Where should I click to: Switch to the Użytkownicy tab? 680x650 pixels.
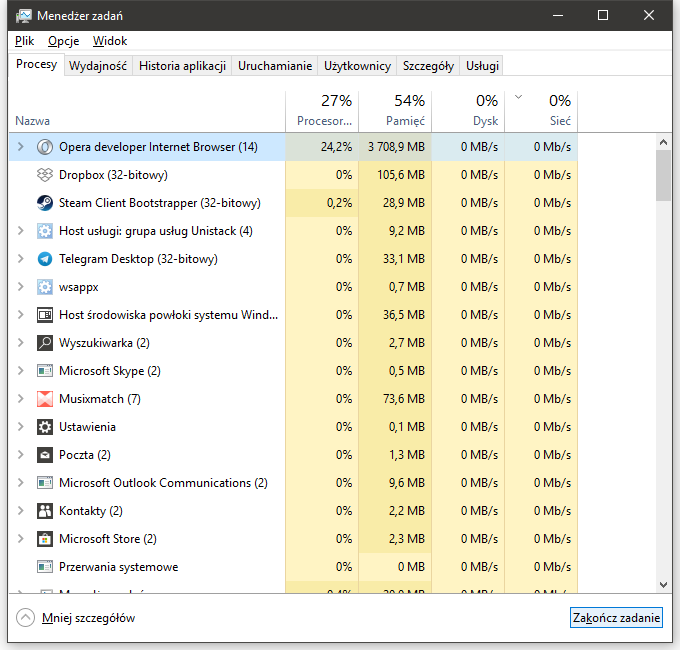(x=357, y=66)
